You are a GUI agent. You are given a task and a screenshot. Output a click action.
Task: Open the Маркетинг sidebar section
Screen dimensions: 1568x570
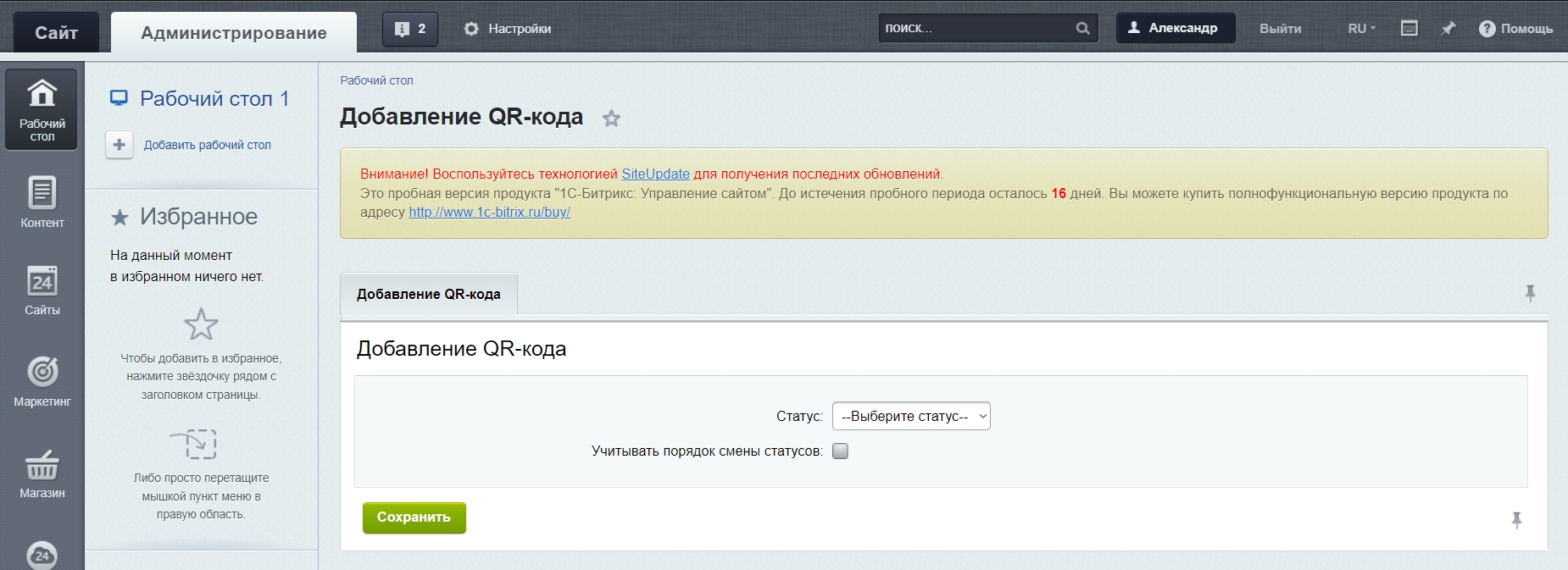42,381
